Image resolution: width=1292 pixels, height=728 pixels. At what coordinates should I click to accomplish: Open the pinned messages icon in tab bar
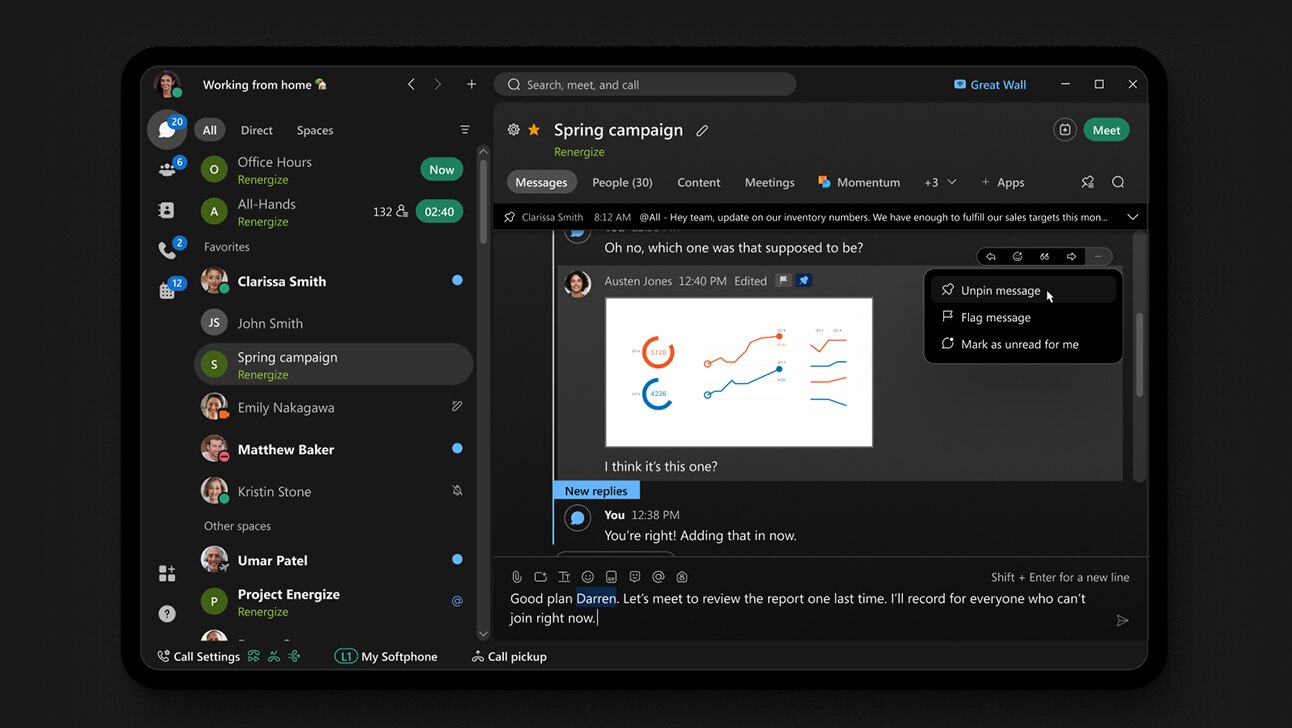[x=1088, y=182]
